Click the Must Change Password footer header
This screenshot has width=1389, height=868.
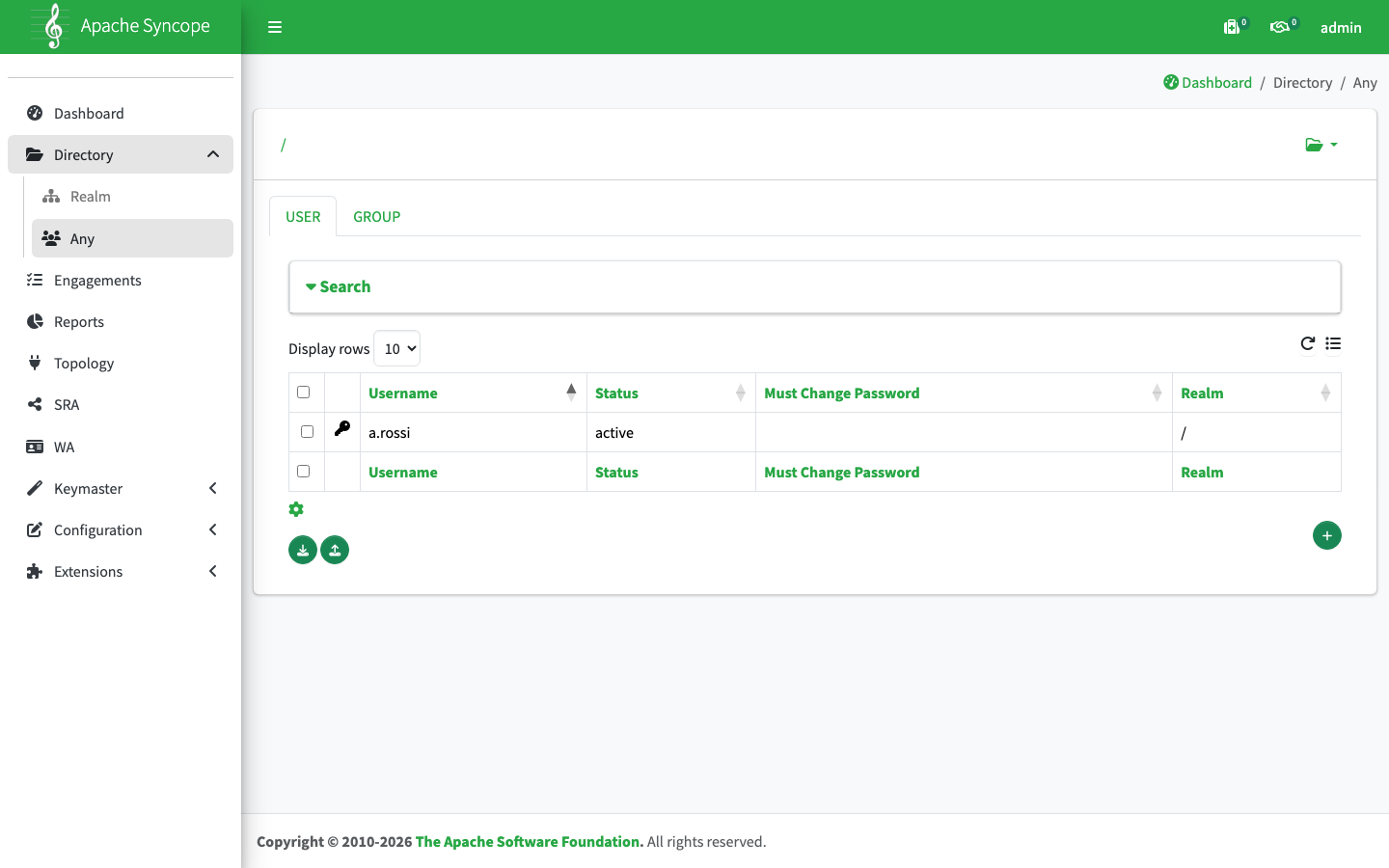tap(842, 472)
